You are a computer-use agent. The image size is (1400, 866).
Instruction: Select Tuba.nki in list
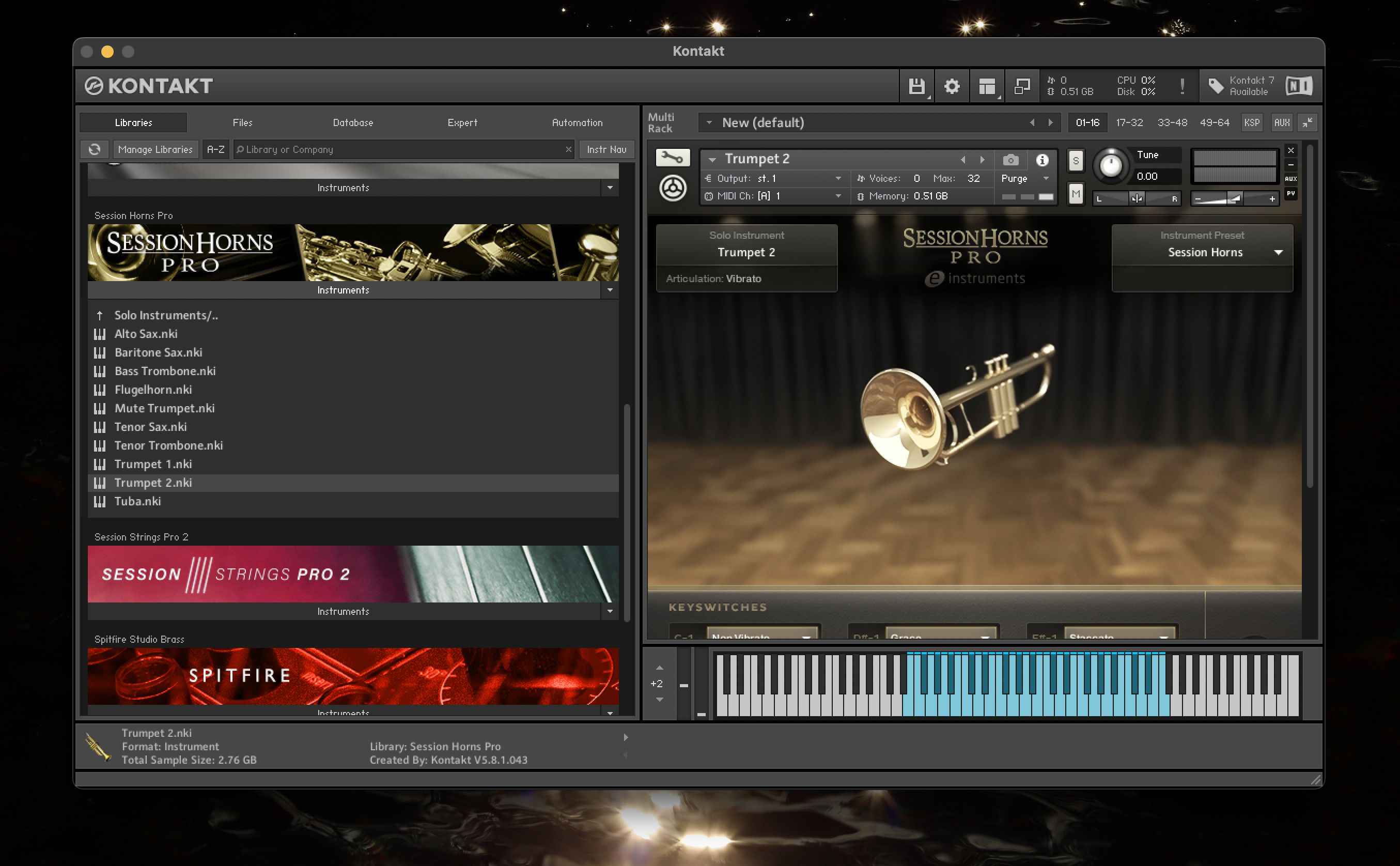(x=353, y=502)
